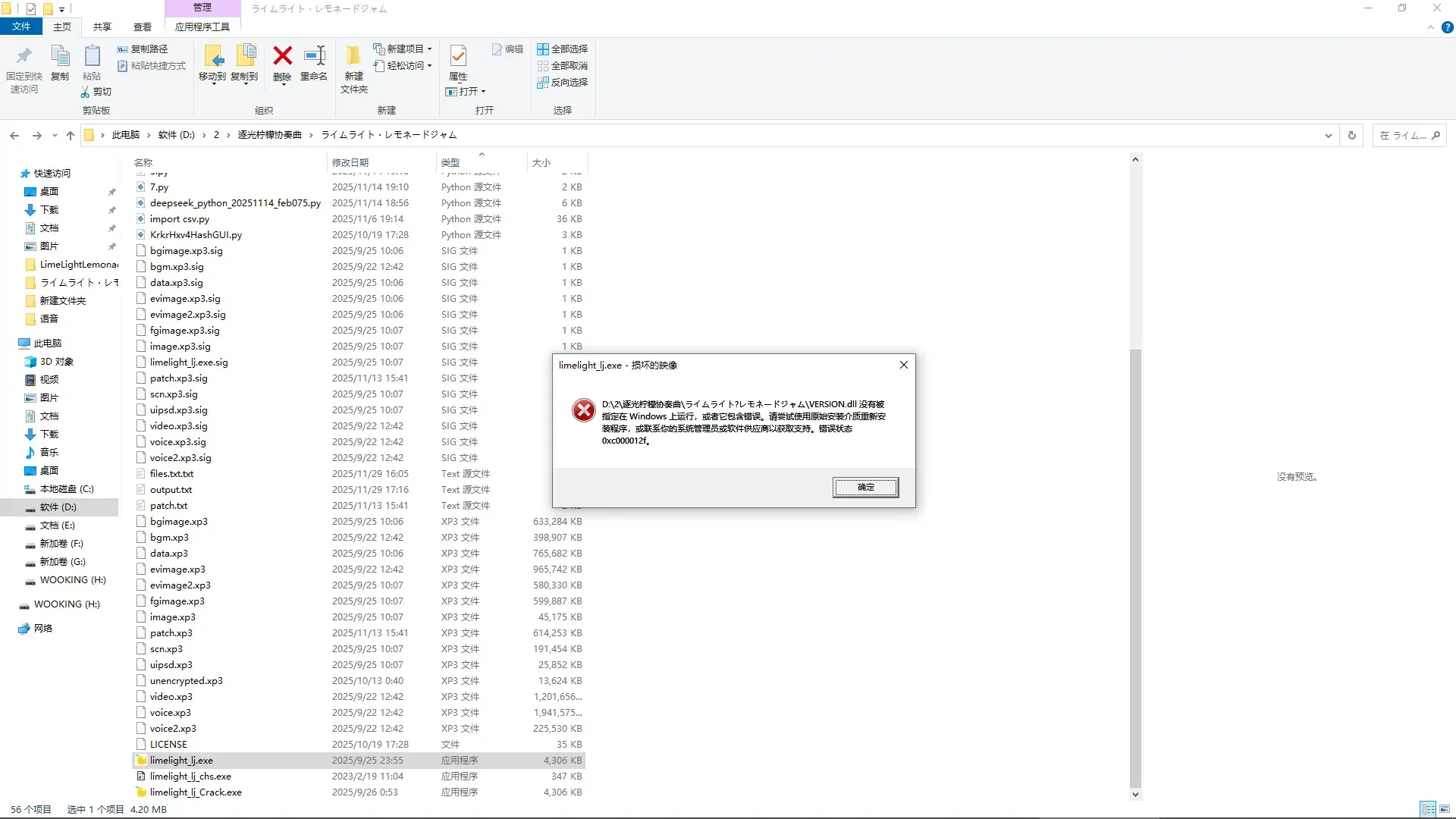Open the View (查看) ribbon tab

click(x=143, y=27)
